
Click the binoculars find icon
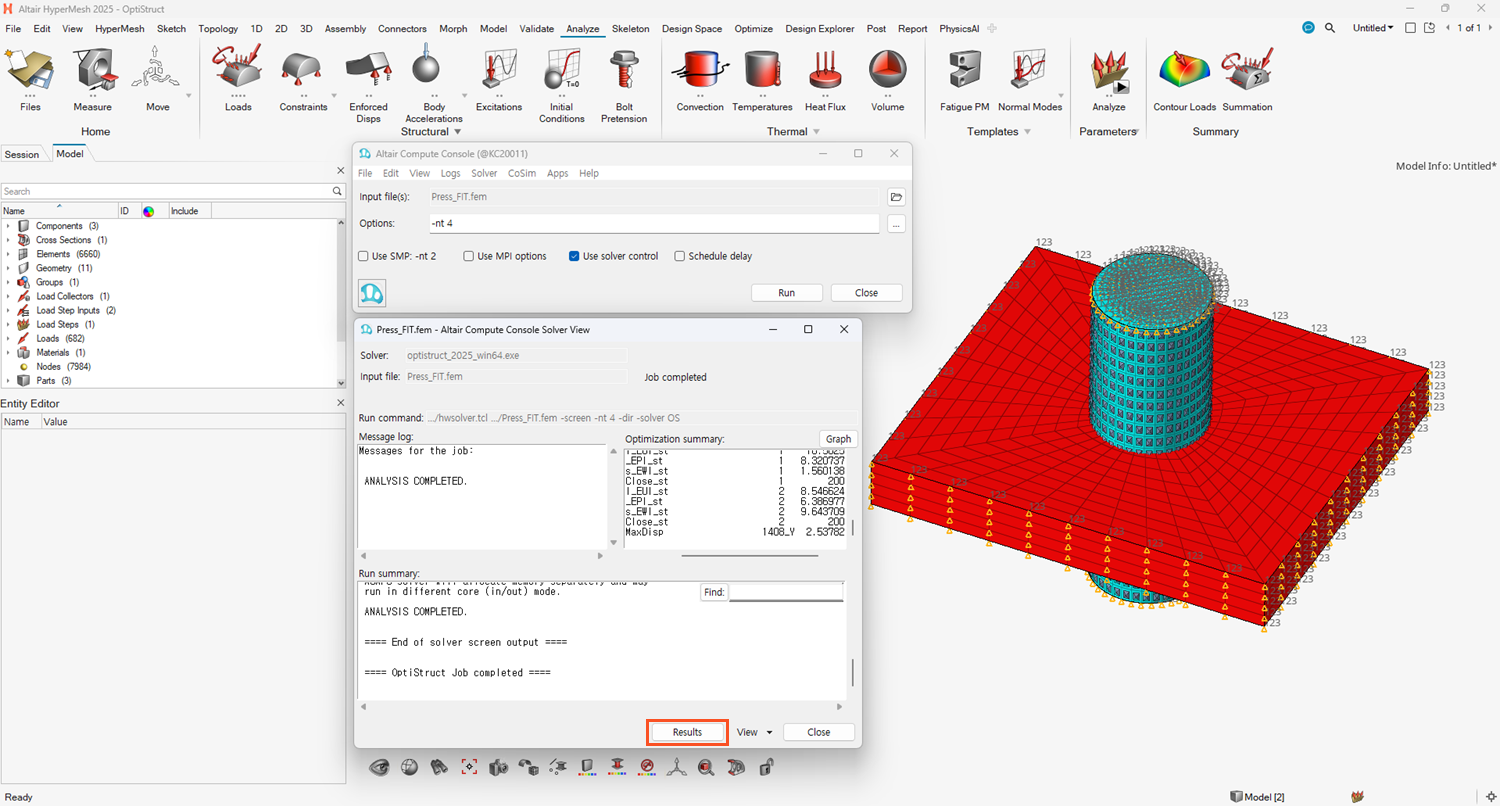coord(438,767)
